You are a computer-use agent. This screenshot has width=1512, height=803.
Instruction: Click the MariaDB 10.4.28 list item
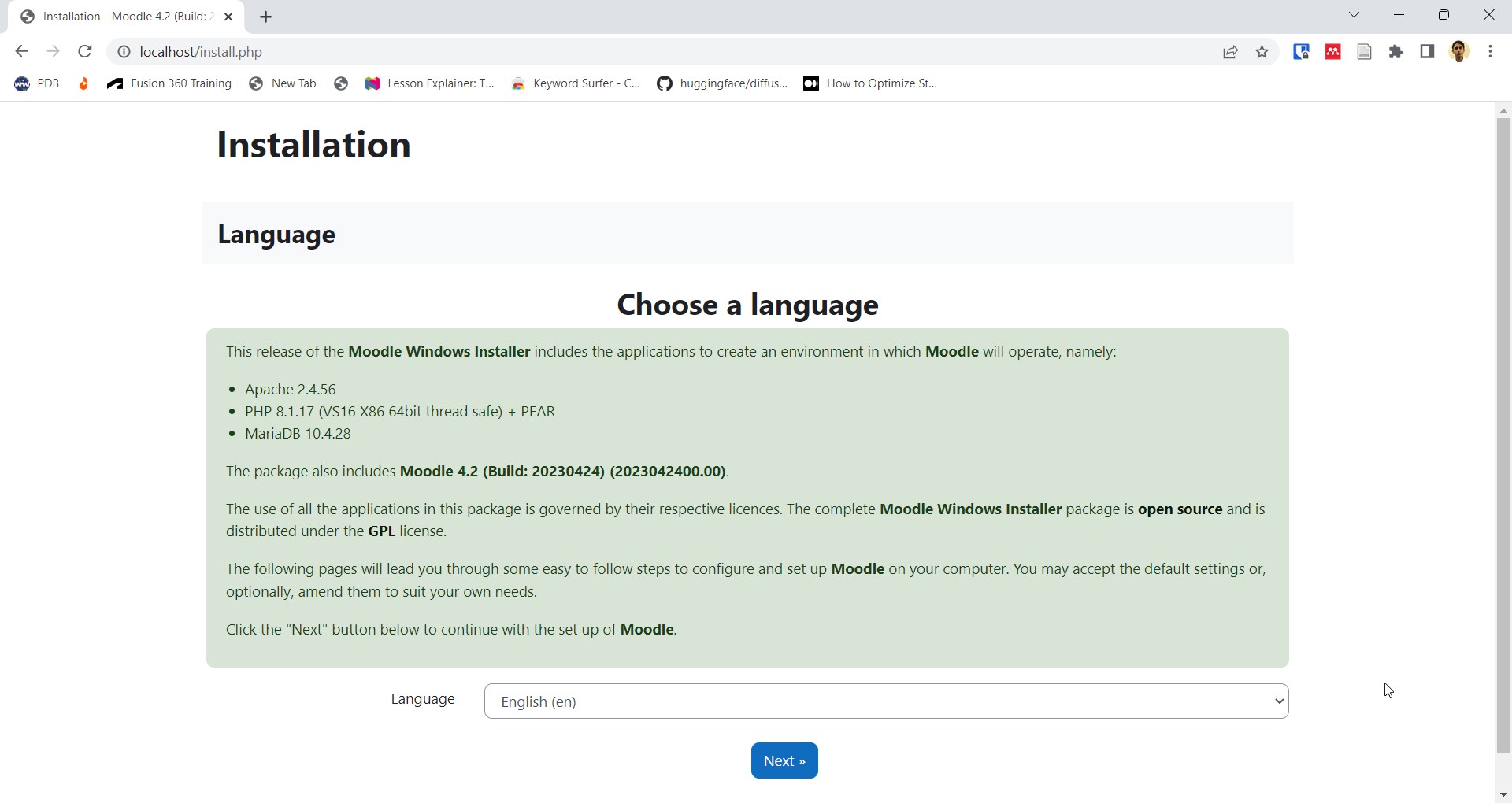click(x=298, y=433)
